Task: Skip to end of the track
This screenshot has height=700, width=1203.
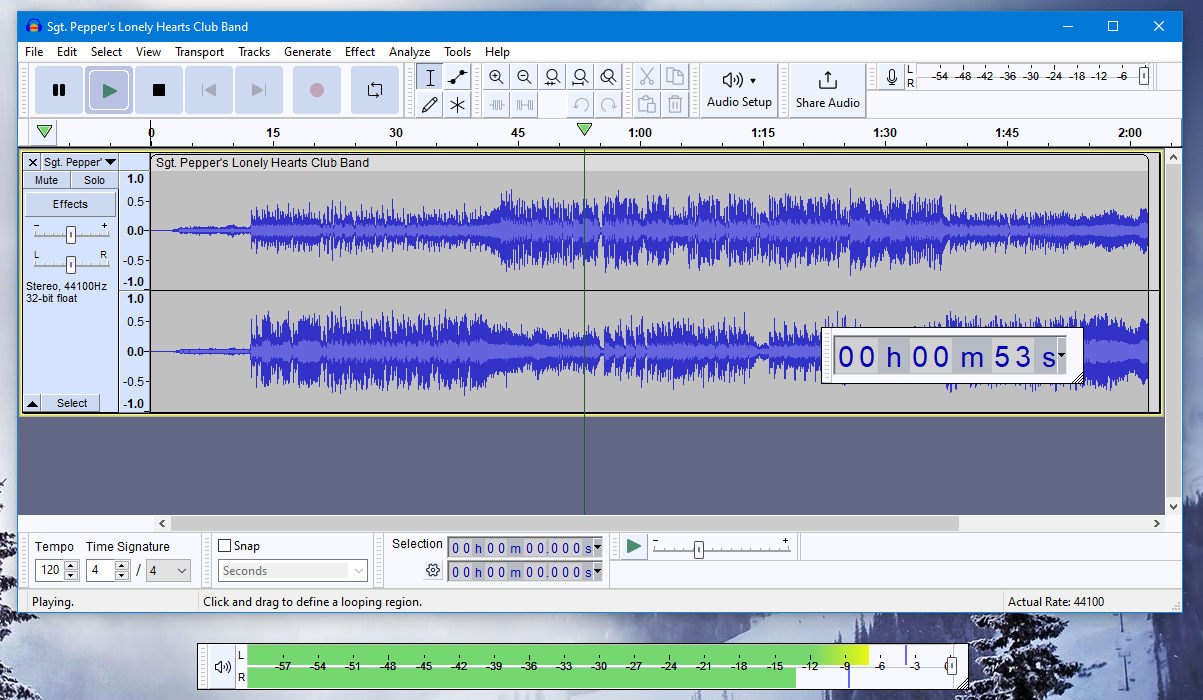Action: coord(259,90)
